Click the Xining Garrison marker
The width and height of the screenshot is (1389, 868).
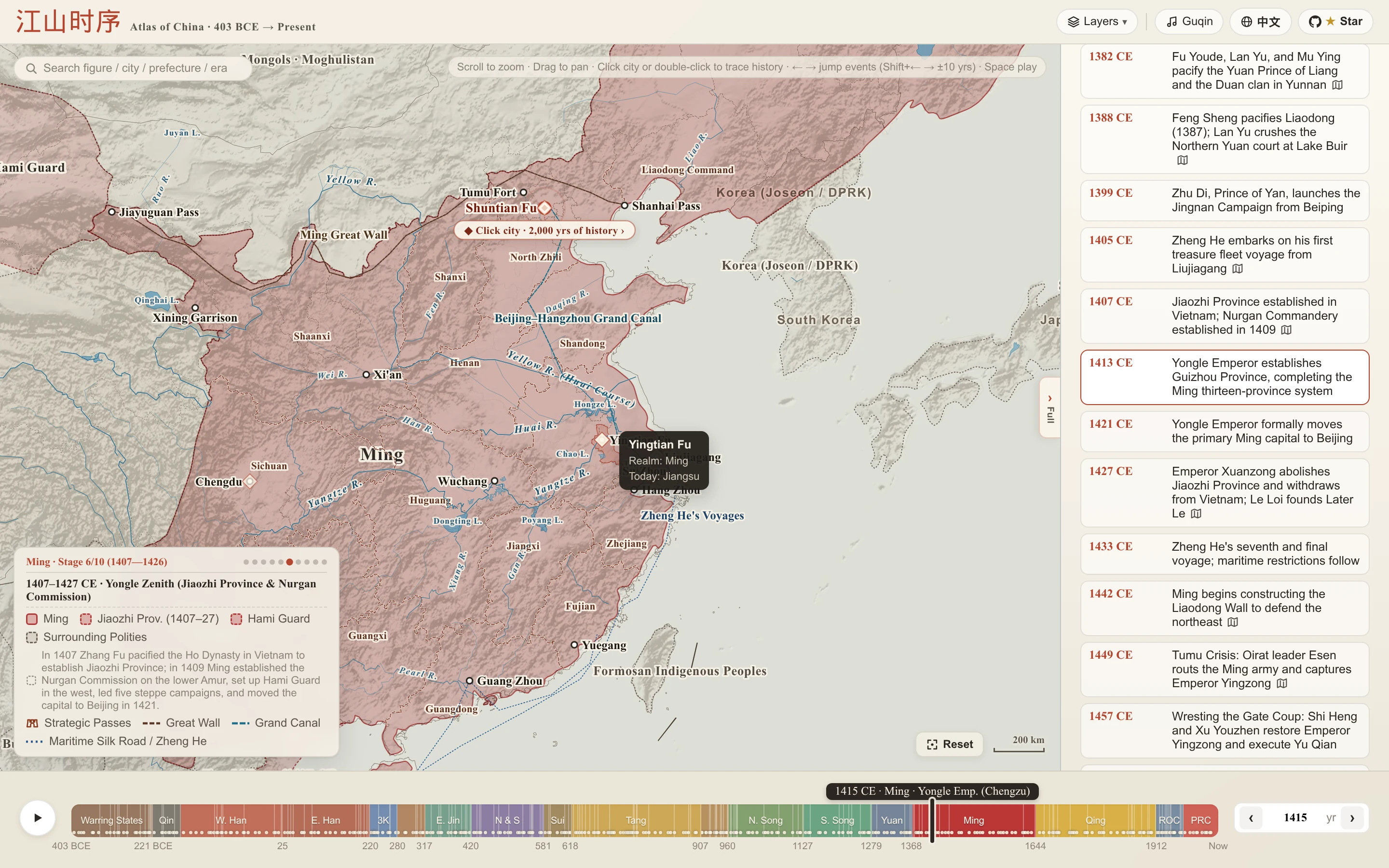(x=195, y=308)
